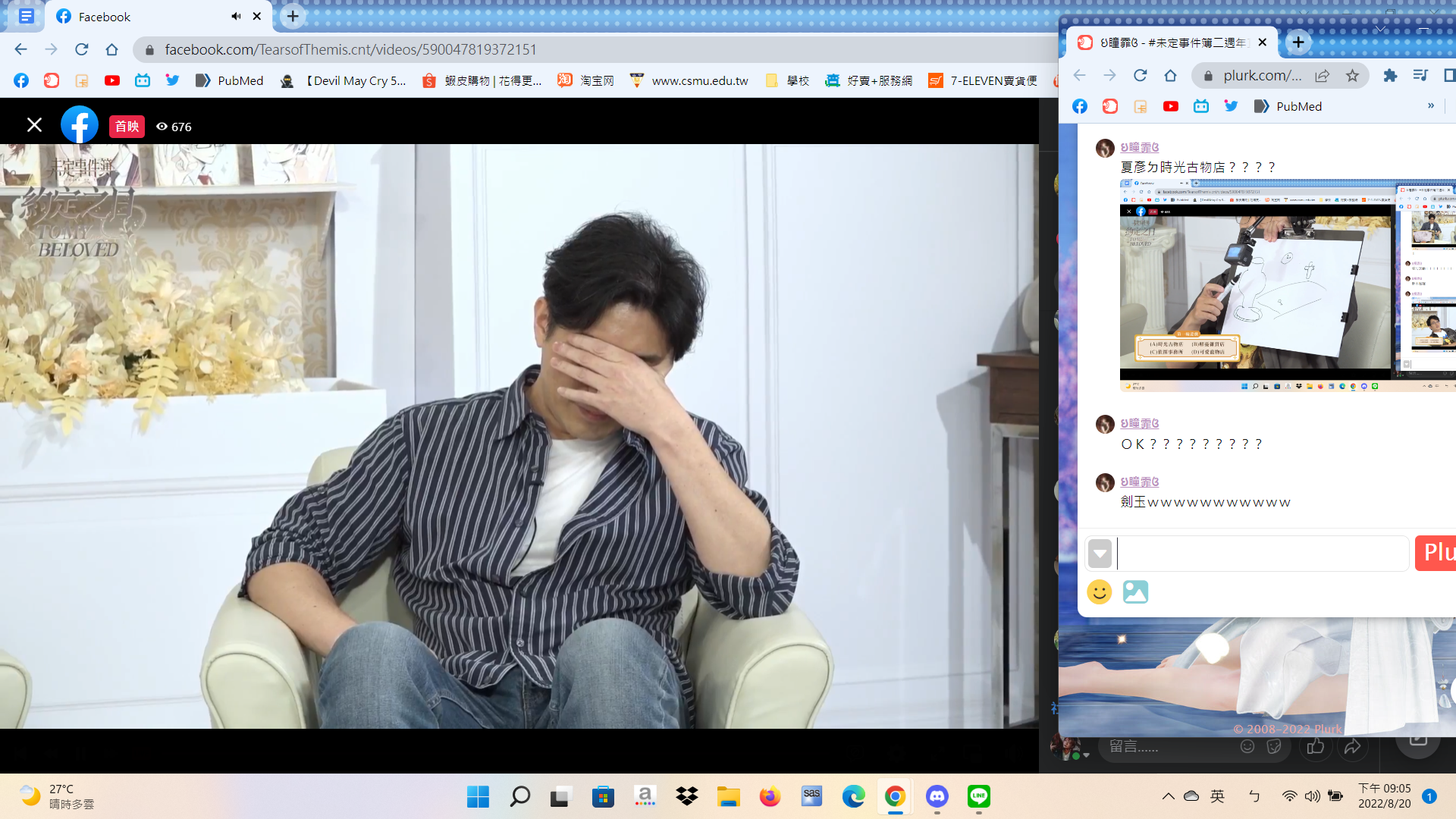Share the Facebook video with arrow icon
Screen dimensions: 1456x819
point(1352,747)
